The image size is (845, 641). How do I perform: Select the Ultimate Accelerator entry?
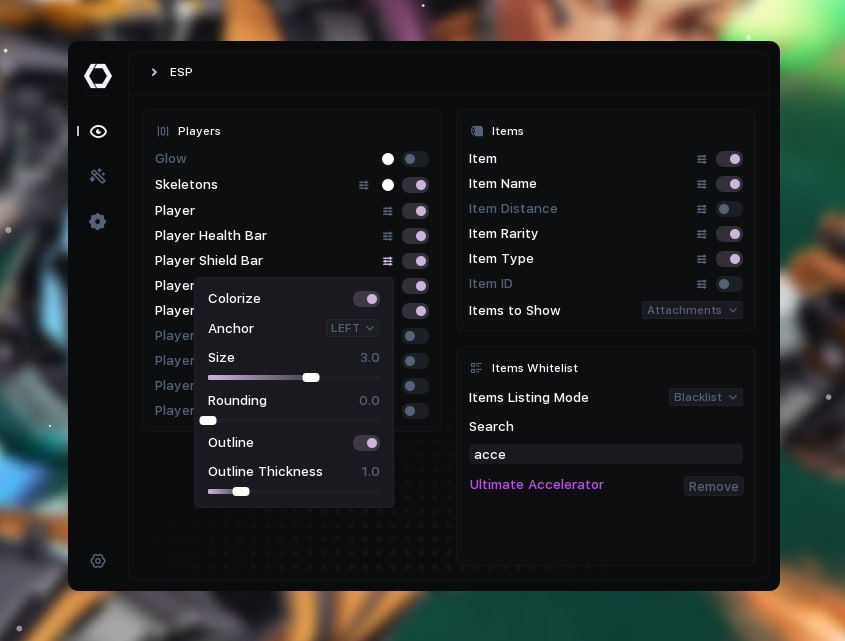[x=536, y=485]
